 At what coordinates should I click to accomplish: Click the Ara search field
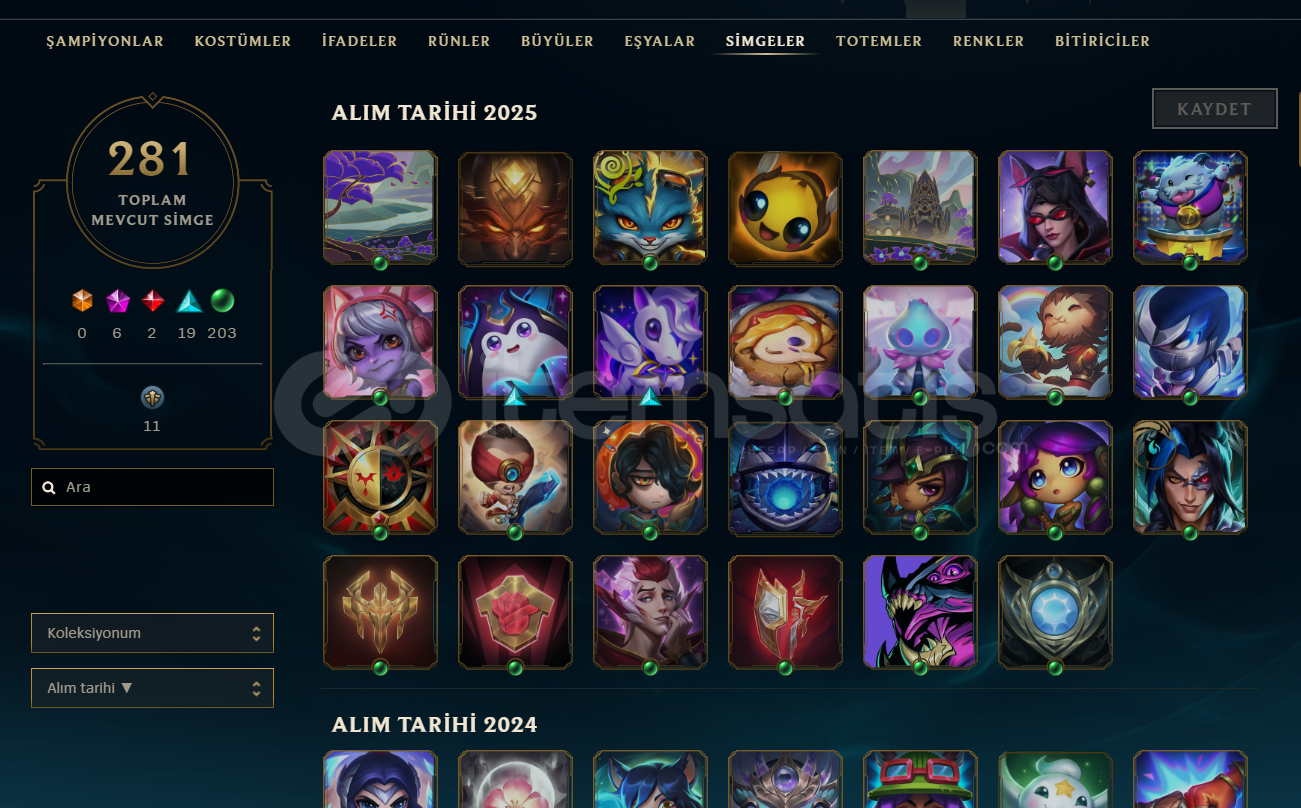point(152,487)
